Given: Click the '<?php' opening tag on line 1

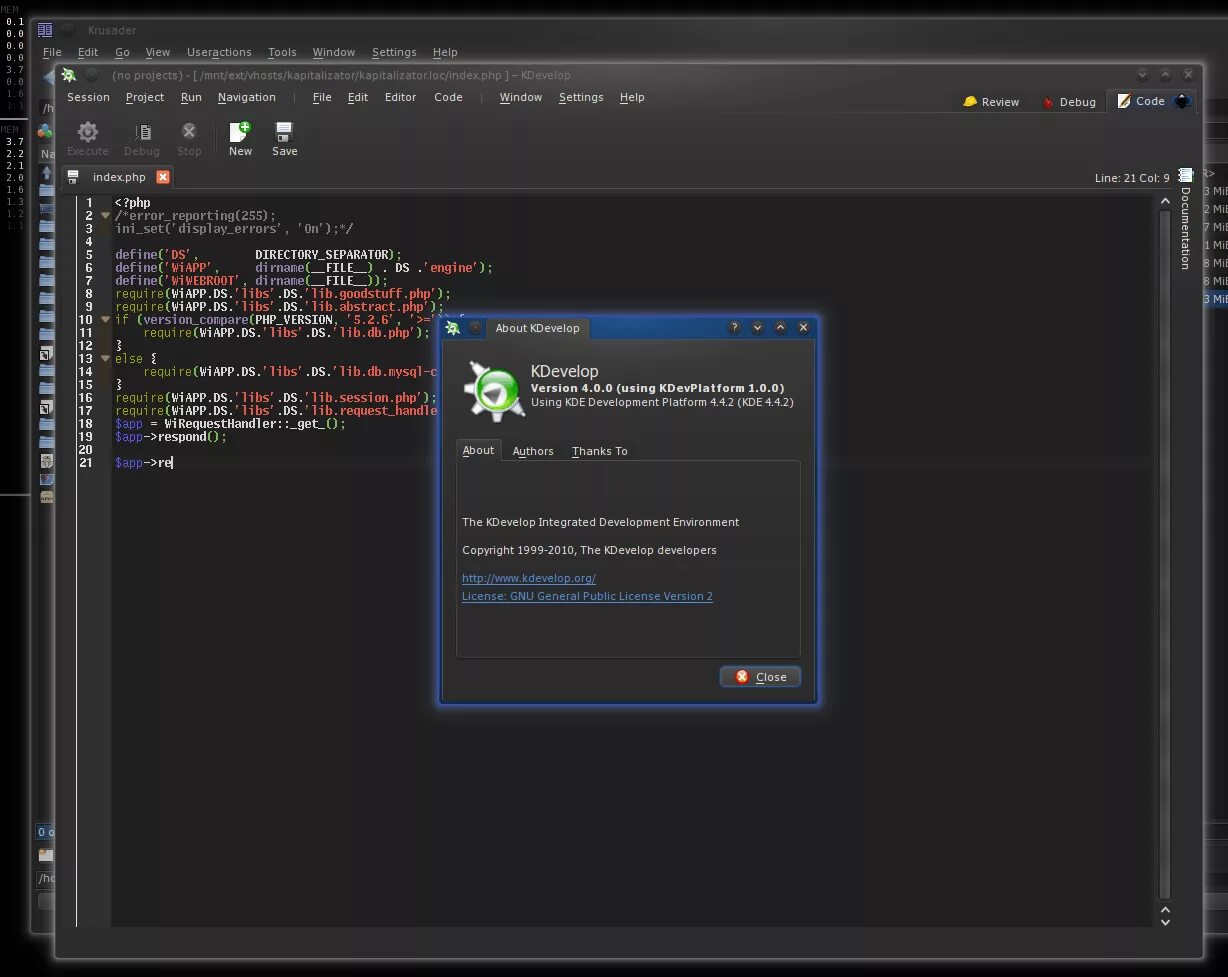Looking at the screenshot, I should point(132,203).
